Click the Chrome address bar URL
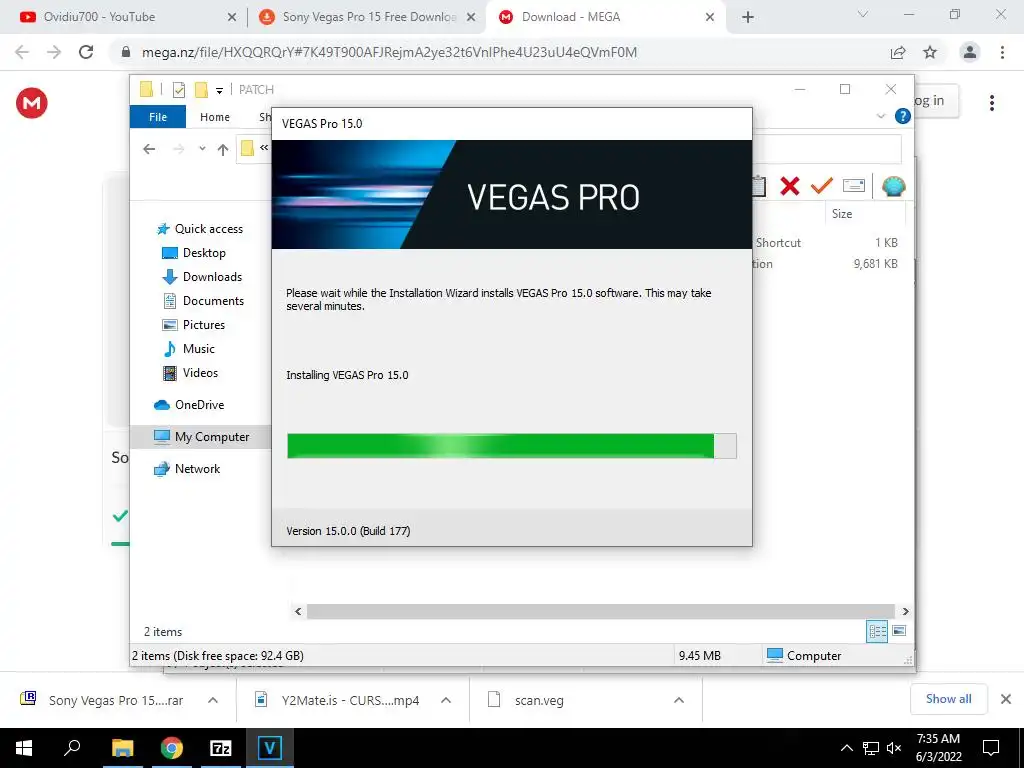This screenshot has height=768, width=1024. click(389, 52)
